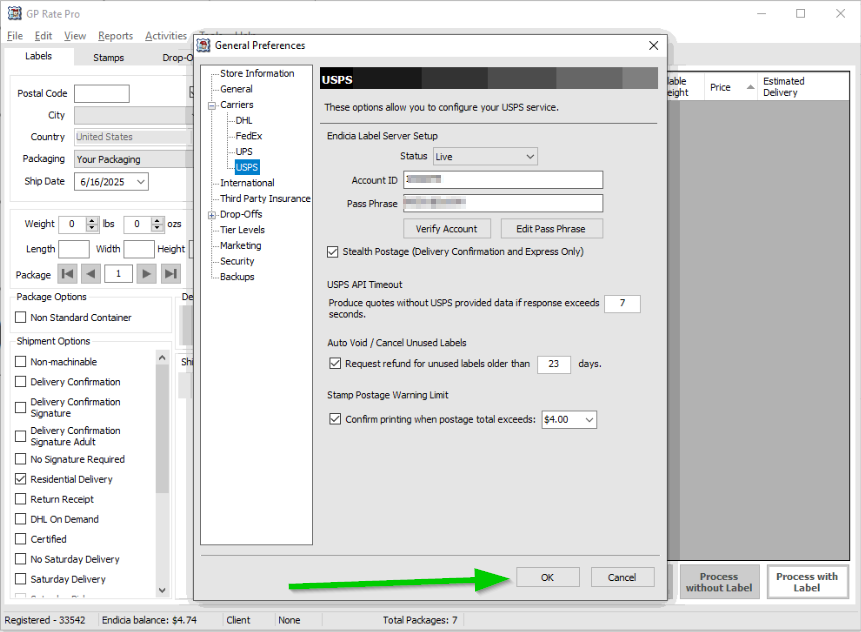The height and width of the screenshot is (632, 861).
Task: Toggle Confirm printing when postage exceeds checkbox
Action: click(x=335, y=419)
